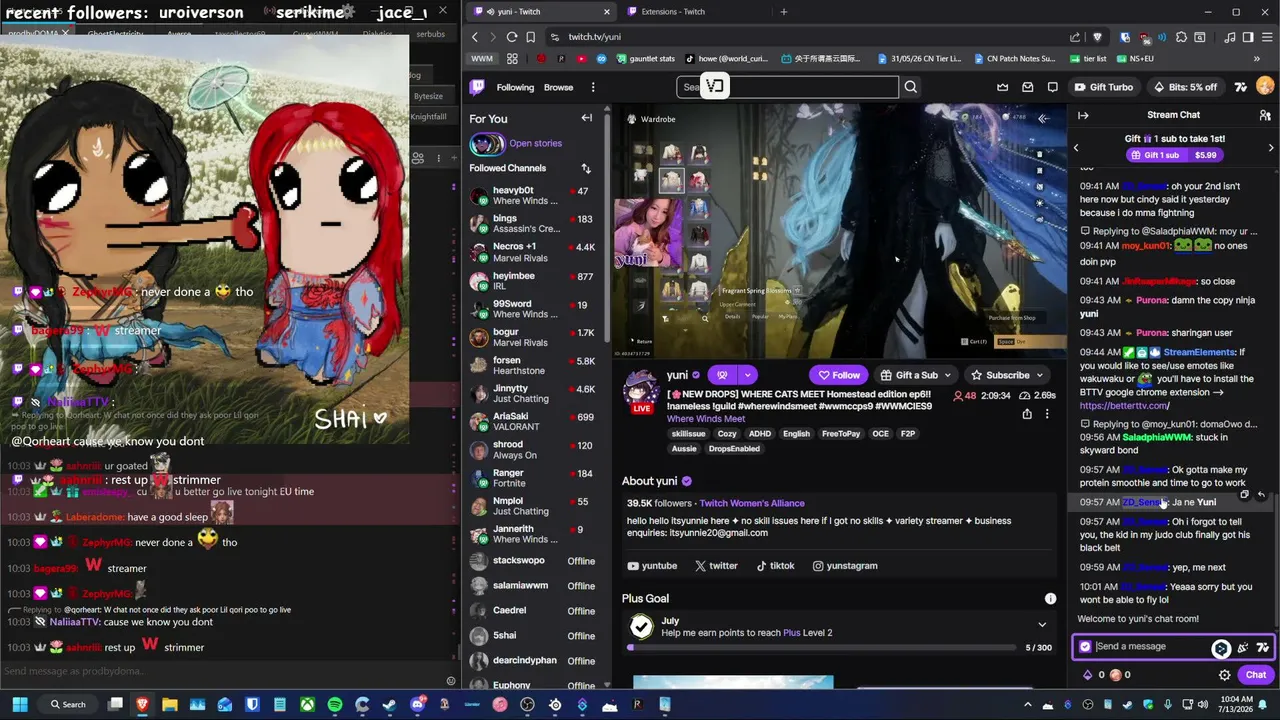This screenshot has width=1280, height=720.
Task: Open the Brave Shields icon in address bar
Action: click(x=1099, y=37)
